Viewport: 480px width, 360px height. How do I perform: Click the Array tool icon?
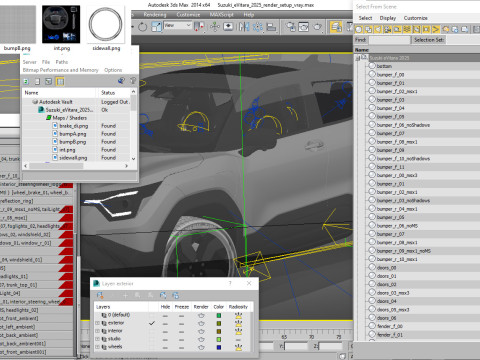tap(258, 26)
